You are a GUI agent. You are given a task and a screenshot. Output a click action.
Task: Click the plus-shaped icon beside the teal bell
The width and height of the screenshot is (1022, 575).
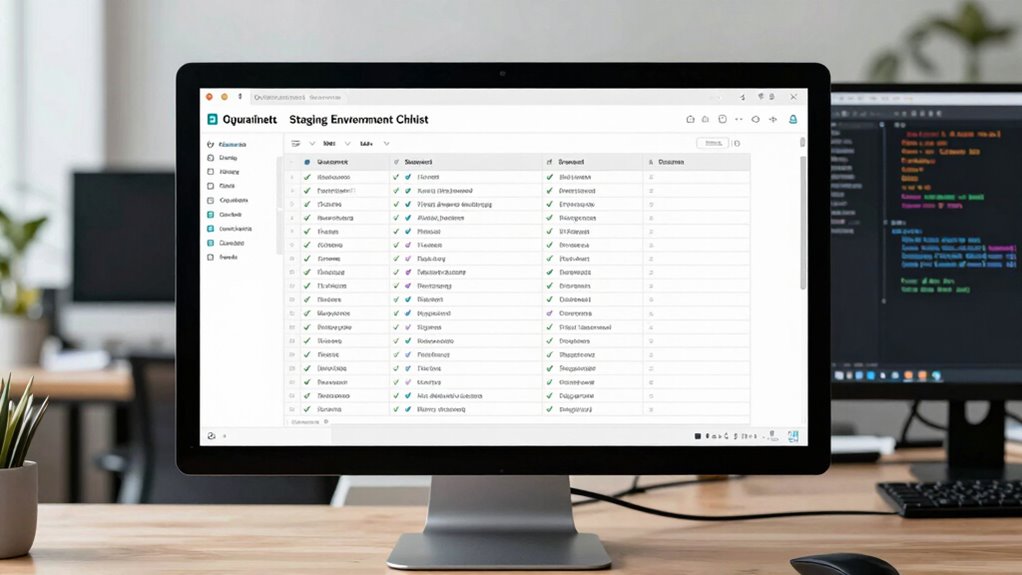click(x=773, y=119)
